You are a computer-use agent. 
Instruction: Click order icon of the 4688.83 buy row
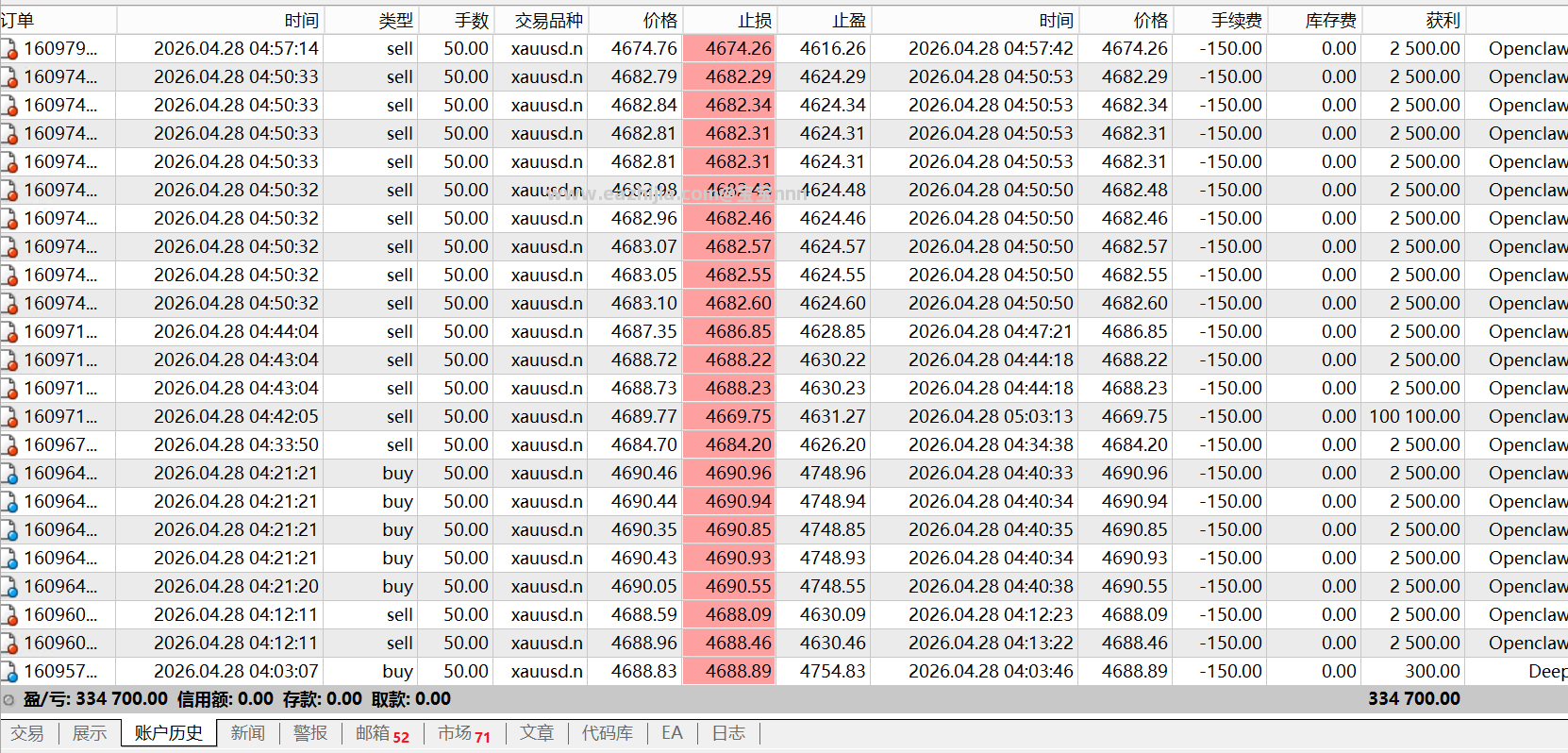point(9,672)
